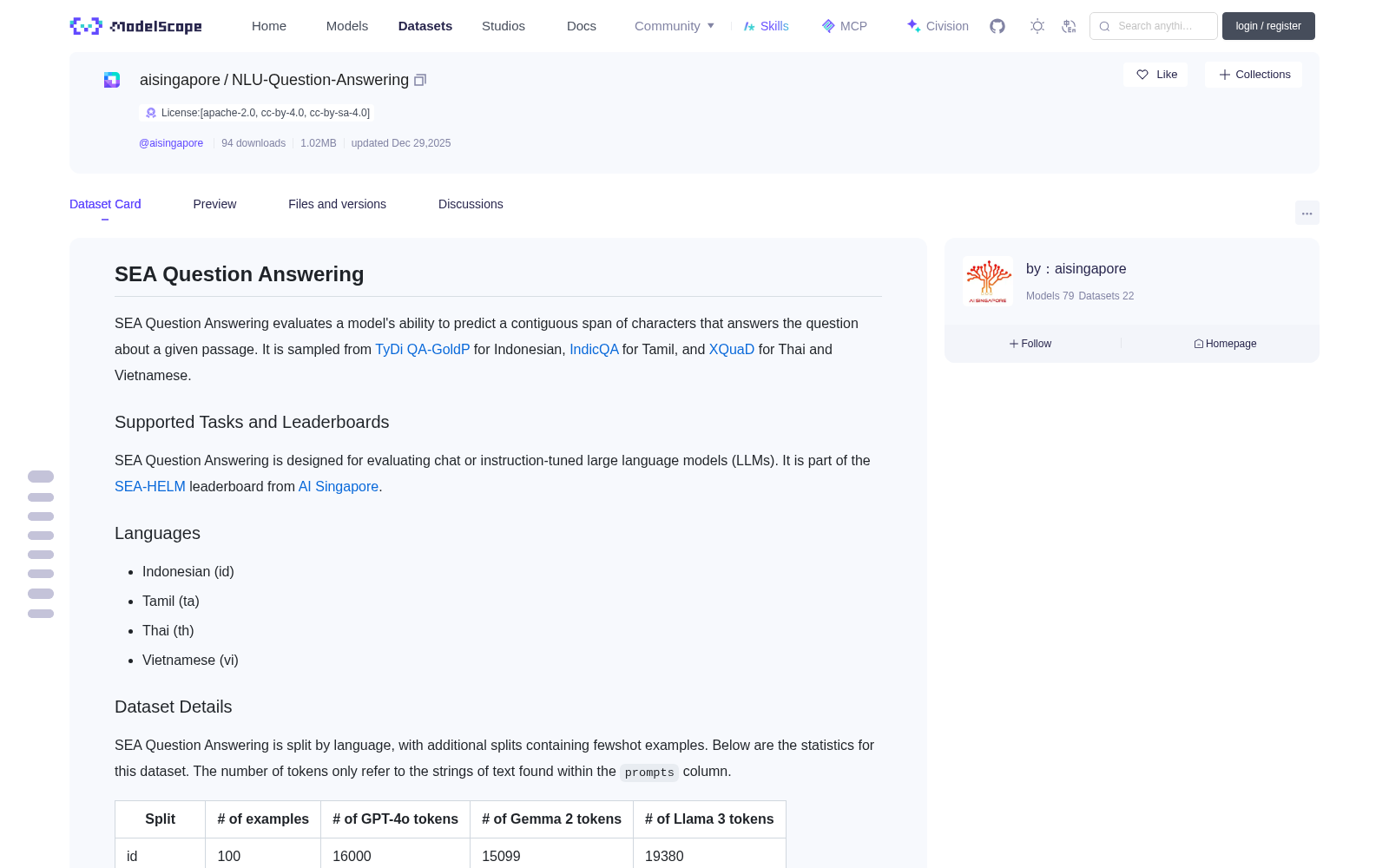Click the ModelScope logo
Image resolution: width=1389 pixels, height=868 pixels.
tap(135, 26)
